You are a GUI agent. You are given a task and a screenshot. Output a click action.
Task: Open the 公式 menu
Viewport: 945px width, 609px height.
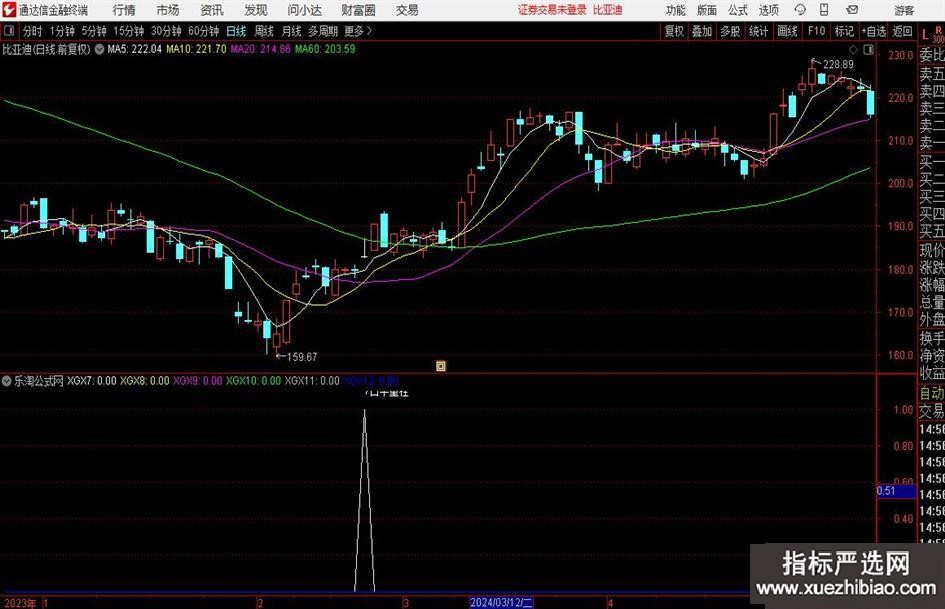coord(738,10)
